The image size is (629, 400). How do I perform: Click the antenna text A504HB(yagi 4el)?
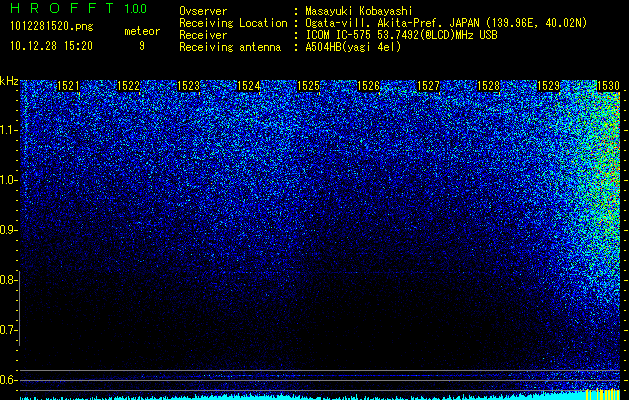[353, 47]
